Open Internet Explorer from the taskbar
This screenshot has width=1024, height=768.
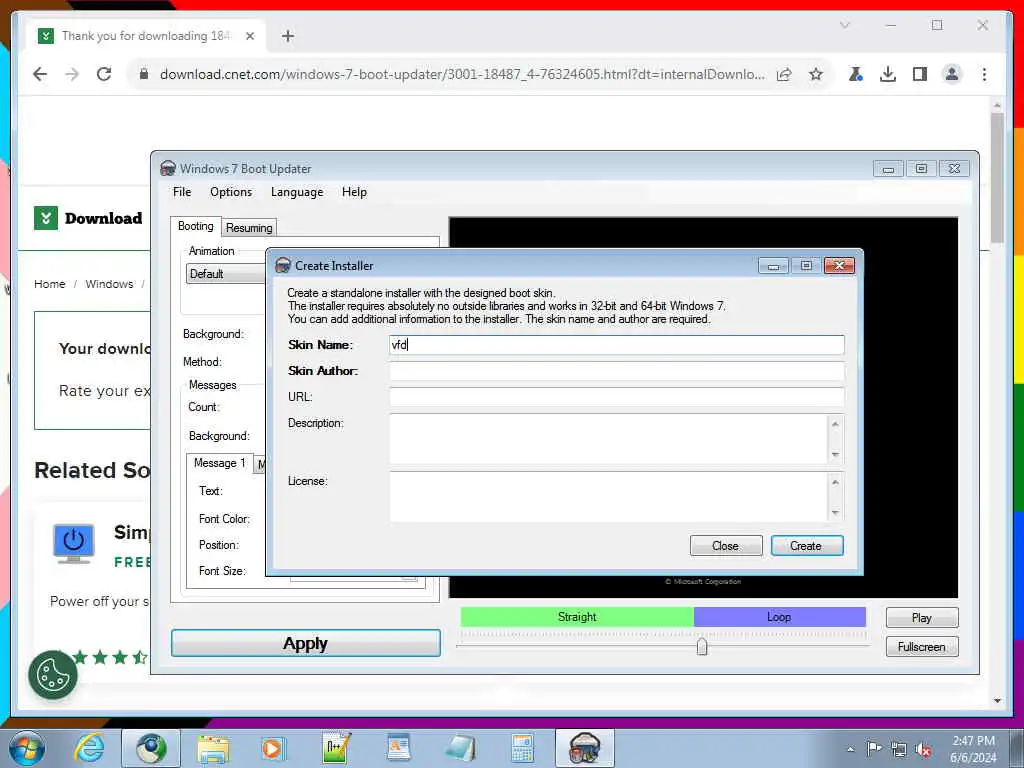[89, 748]
